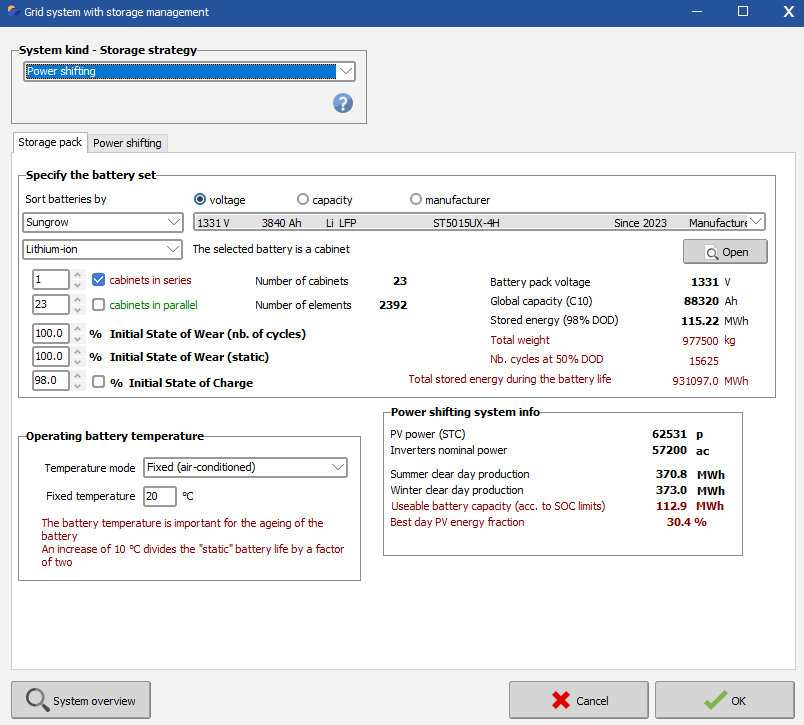Viewport: 804px width, 725px height.
Task: Select sort batteries by manufacturer
Action: click(416, 200)
